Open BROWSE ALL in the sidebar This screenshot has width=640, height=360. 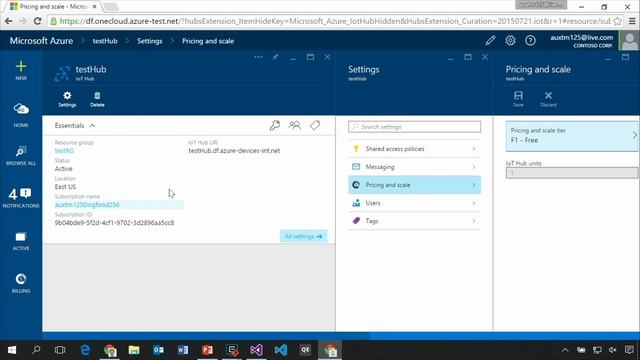21,156
